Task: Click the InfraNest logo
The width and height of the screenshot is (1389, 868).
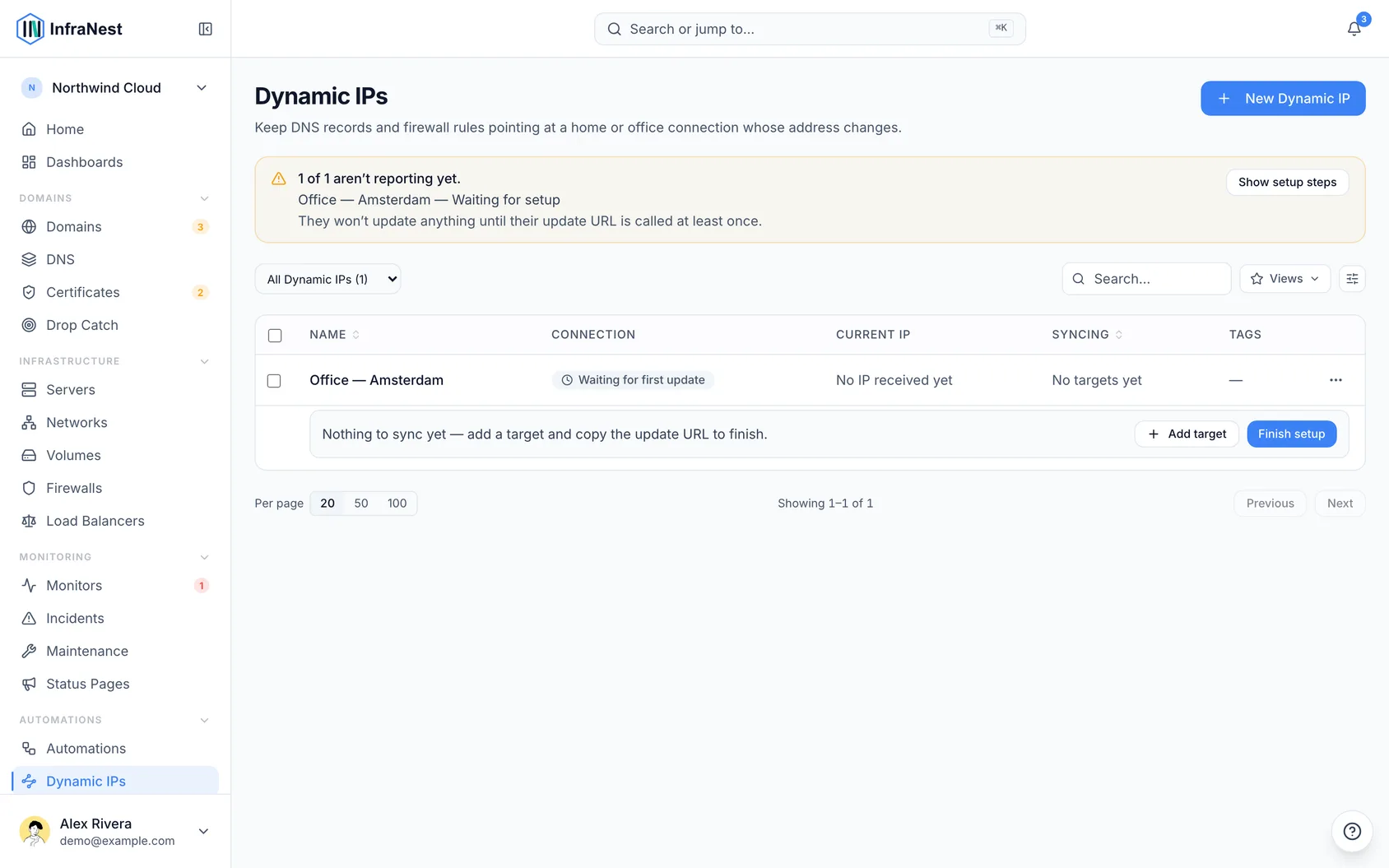Action: [x=69, y=29]
